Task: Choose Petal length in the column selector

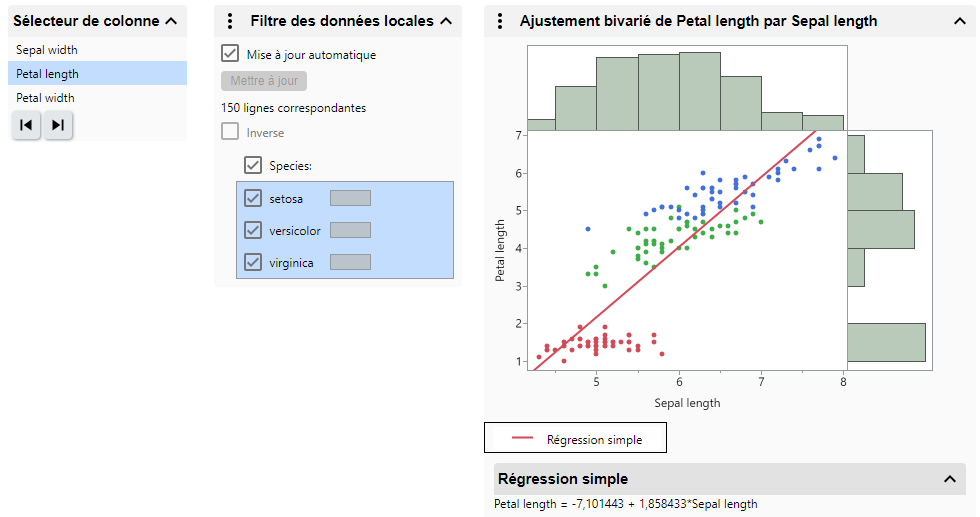Action: click(47, 74)
